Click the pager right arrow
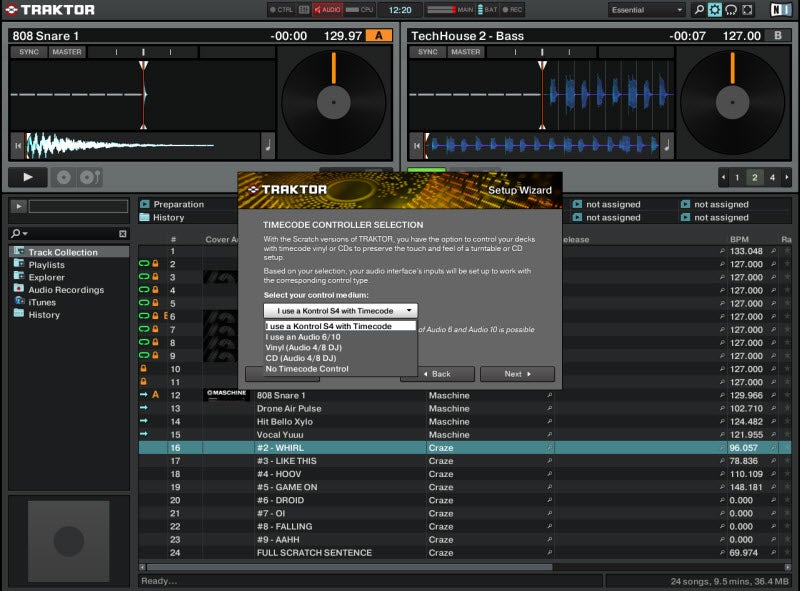Viewport: 800px width, 591px height. (786, 178)
